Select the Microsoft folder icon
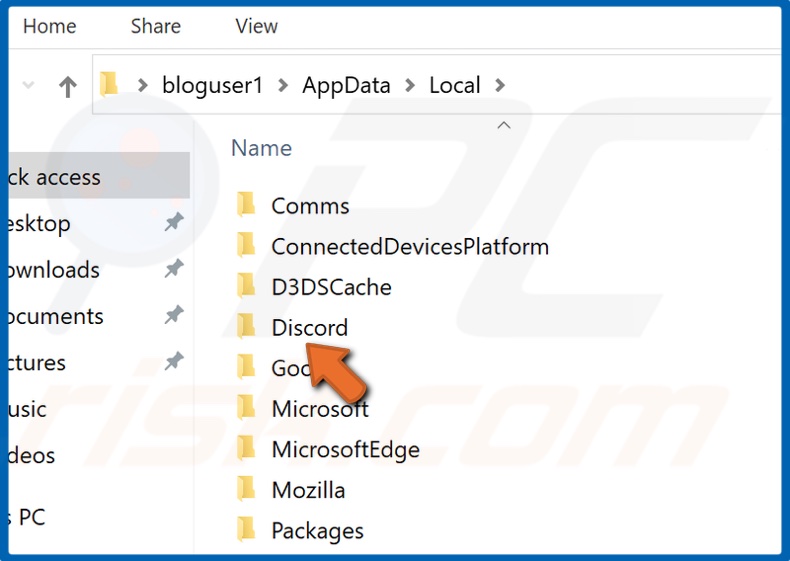 [246, 407]
